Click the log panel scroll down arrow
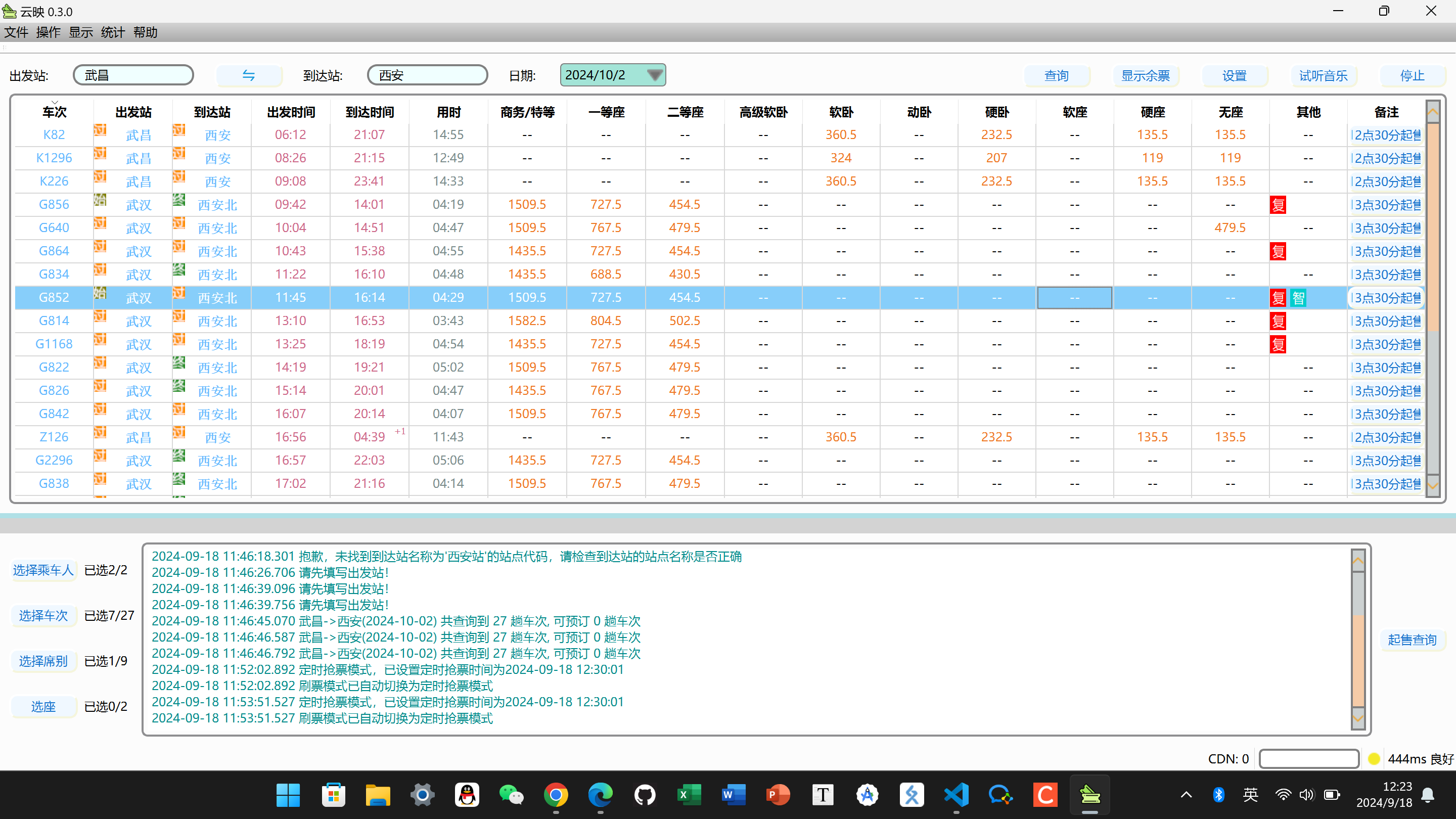This screenshot has width=1456, height=819. pos(1357,719)
